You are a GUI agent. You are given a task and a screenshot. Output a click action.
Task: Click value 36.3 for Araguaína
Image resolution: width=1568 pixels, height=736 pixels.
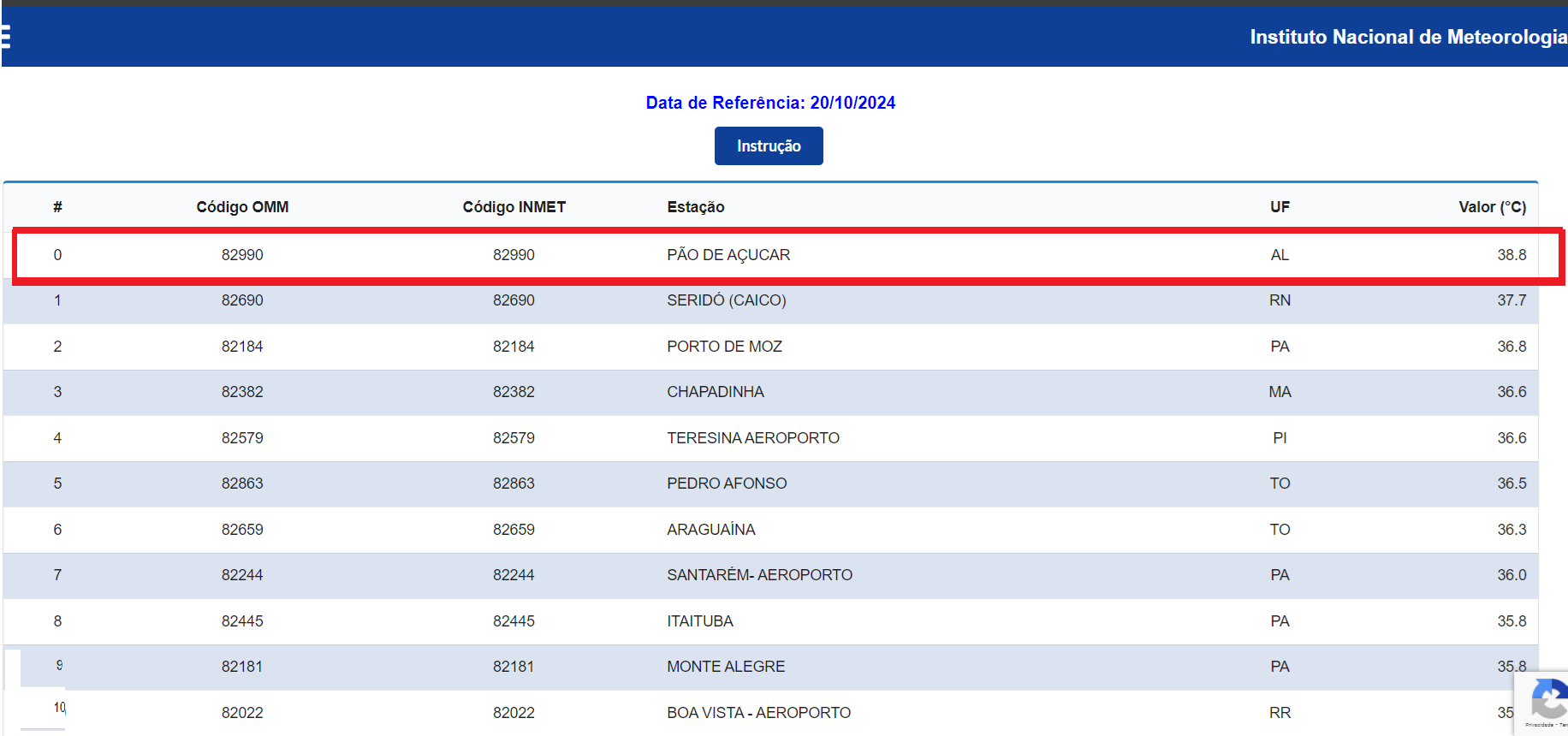click(x=1512, y=530)
